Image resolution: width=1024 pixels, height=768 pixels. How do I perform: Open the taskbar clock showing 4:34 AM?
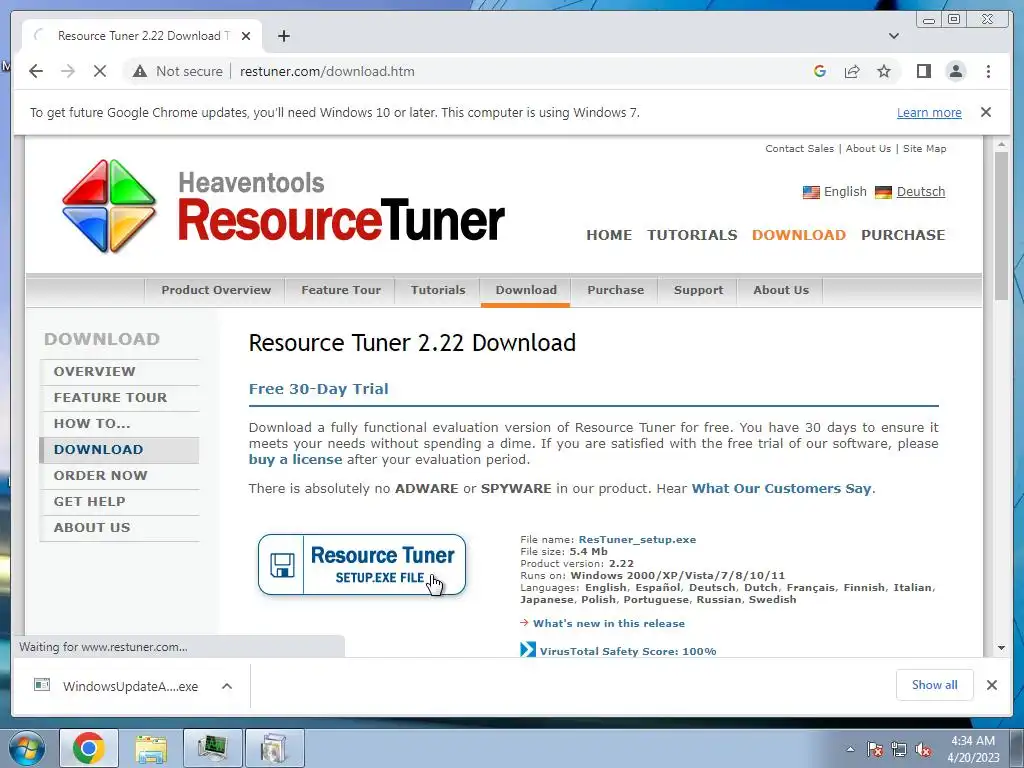click(973, 749)
